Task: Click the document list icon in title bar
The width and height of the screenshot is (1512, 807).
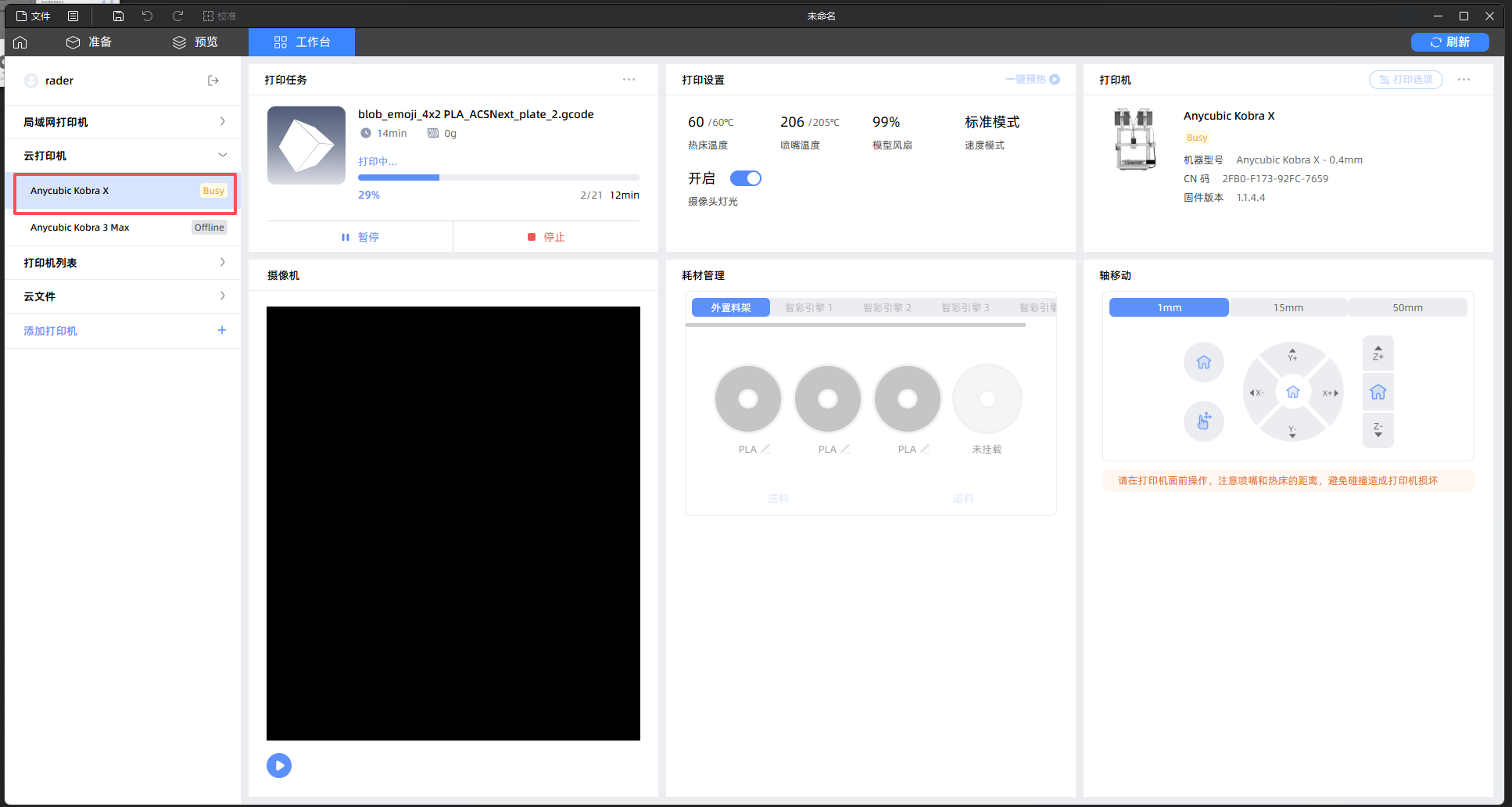Action: click(x=73, y=16)
